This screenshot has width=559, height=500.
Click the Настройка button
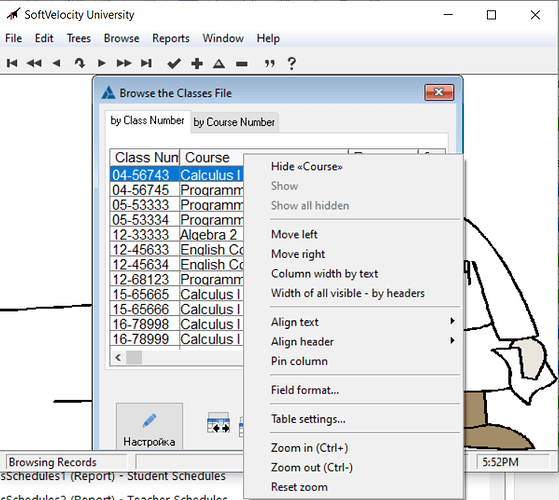click(149, 426)
